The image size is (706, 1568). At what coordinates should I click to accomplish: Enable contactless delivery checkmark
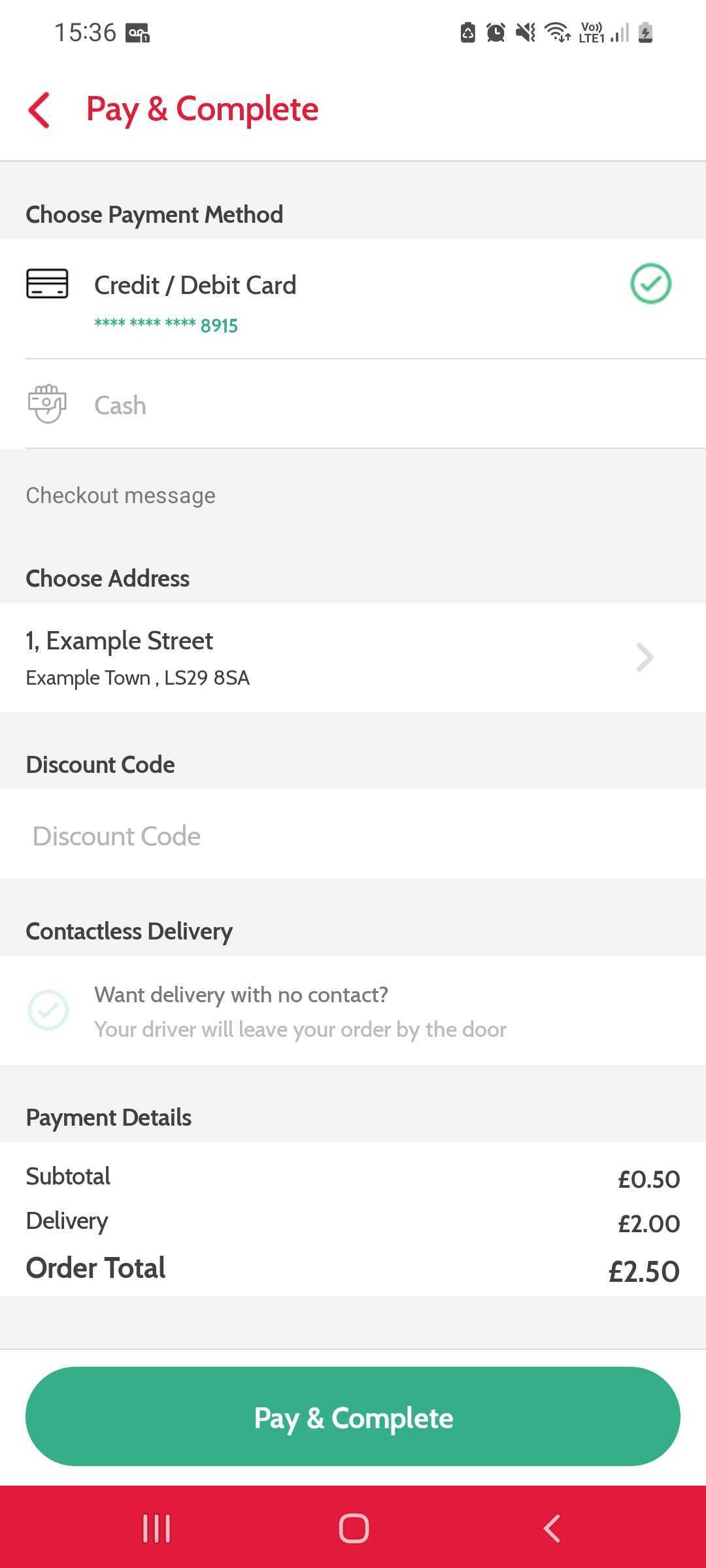tap(48, 1010)
